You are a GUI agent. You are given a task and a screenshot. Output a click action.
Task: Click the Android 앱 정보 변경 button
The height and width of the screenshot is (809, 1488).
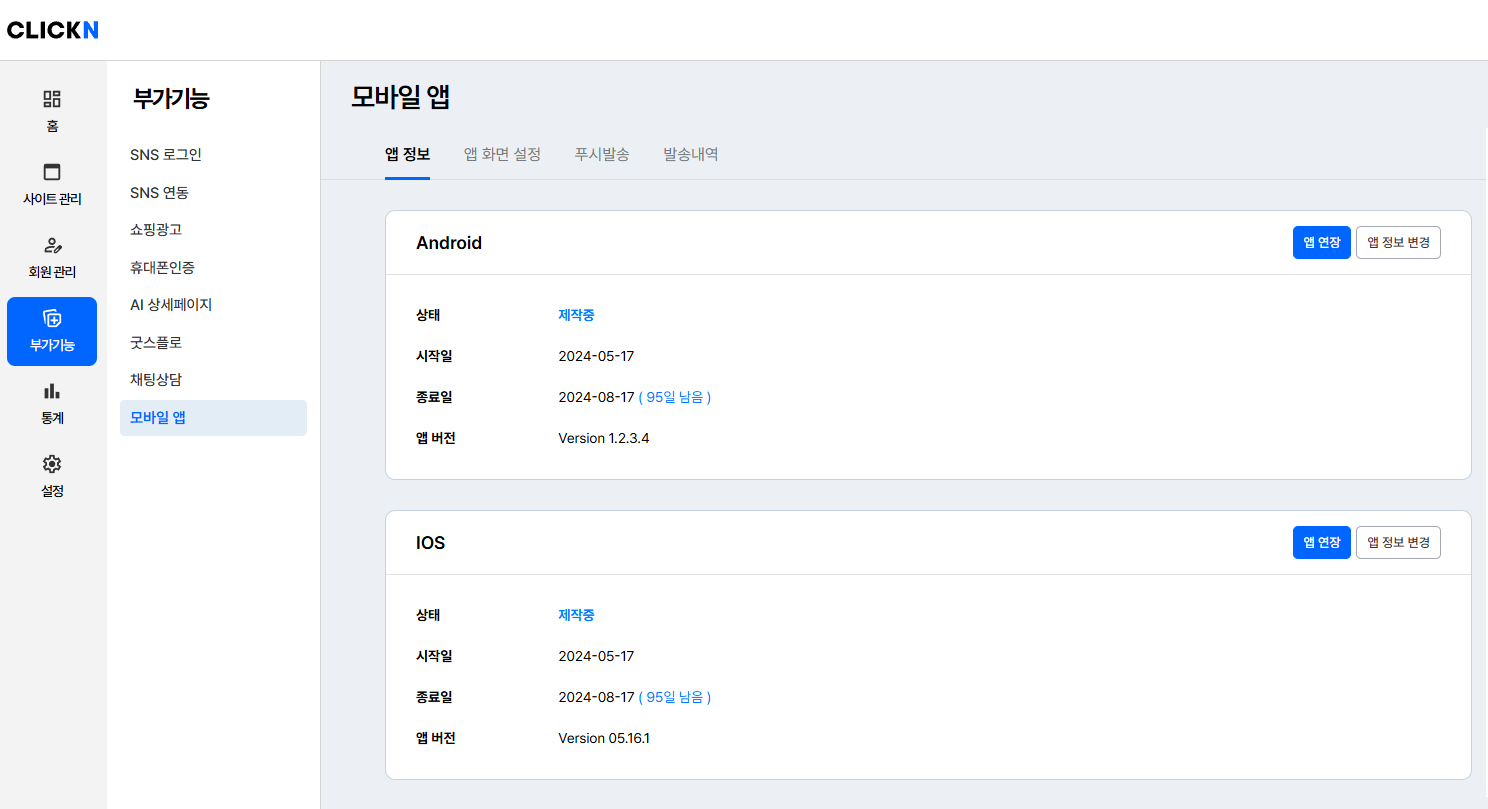point(1398,242)
